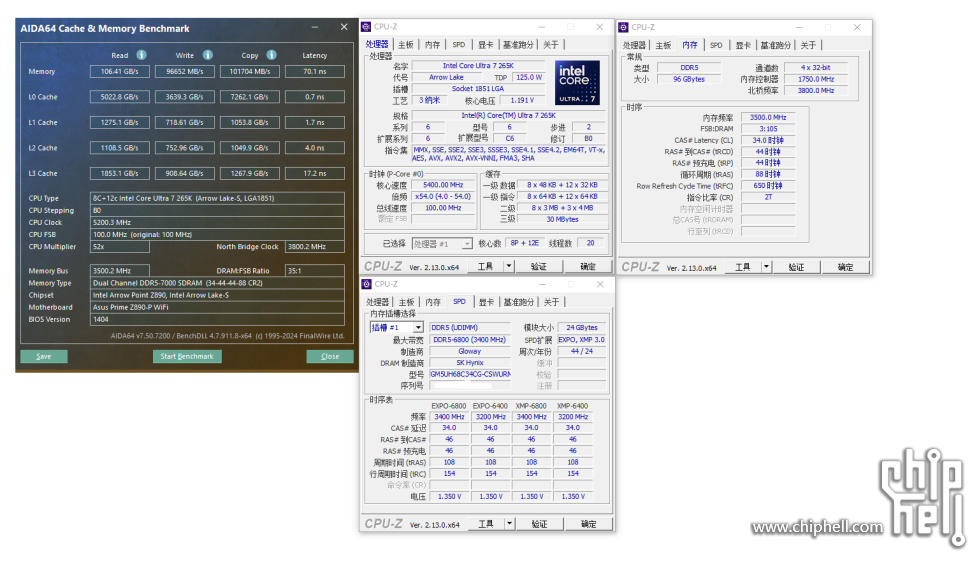Open 工具 dropdown arrow in SPD CPU-Z window
Image resolution: width=979 pixels, height=562 pixels.
click(509, 524)
